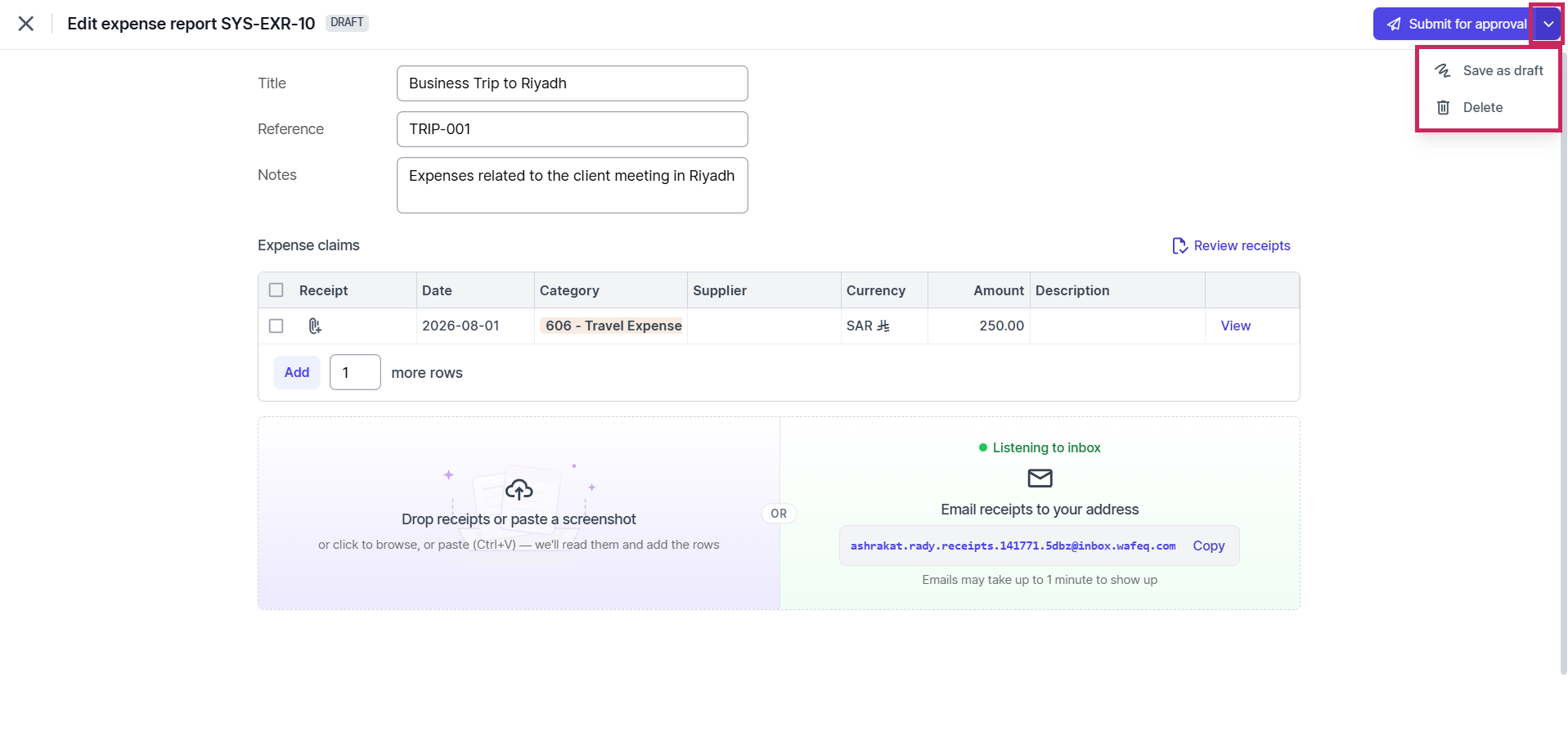Click the Expense claims section heading
Viewport: 1568px width, 741px height.
coord(308,245)
